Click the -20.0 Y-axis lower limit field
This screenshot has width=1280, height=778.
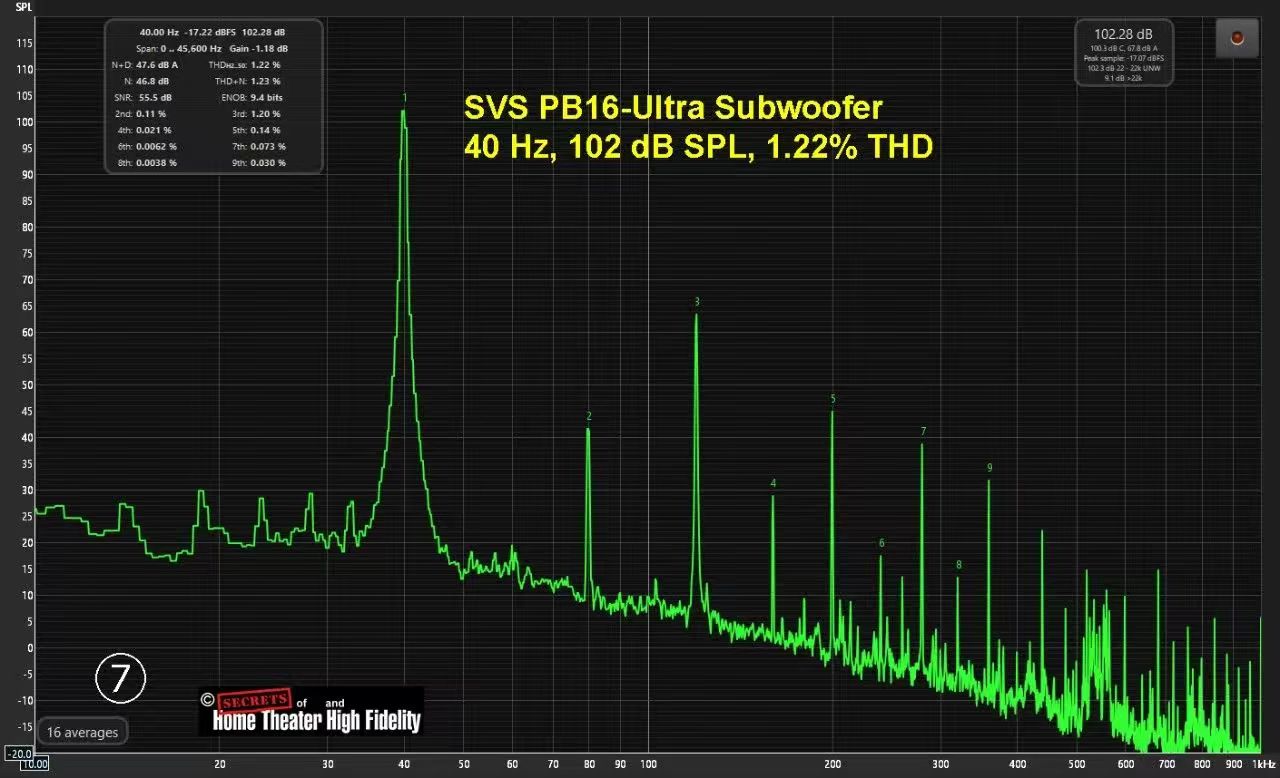[x=19, y=753]
